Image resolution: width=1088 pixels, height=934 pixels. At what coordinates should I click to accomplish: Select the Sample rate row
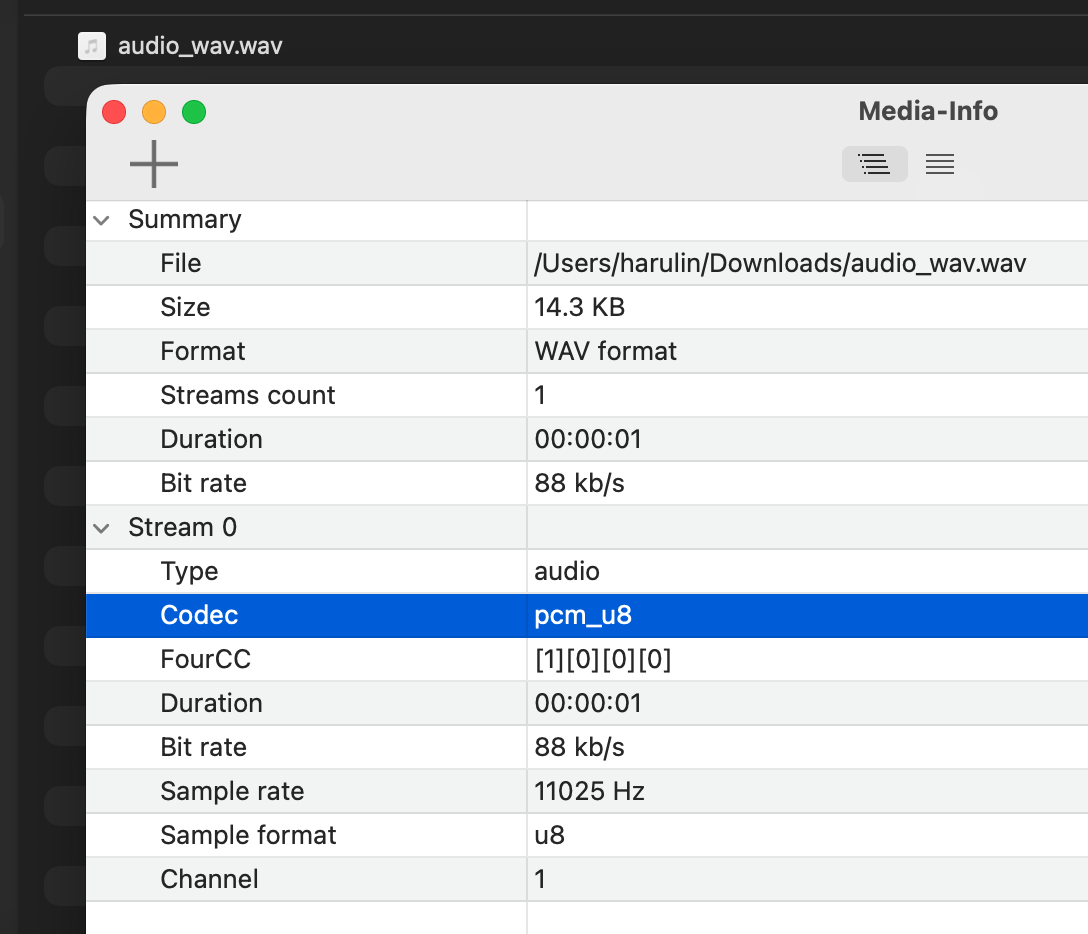click(232, 791)
